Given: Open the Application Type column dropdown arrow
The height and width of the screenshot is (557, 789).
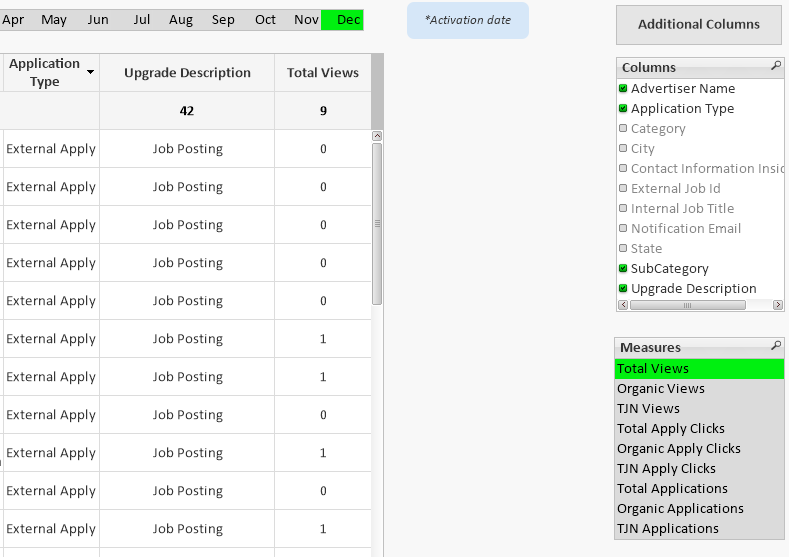Looking at the screenshot, I should point(91,73).
